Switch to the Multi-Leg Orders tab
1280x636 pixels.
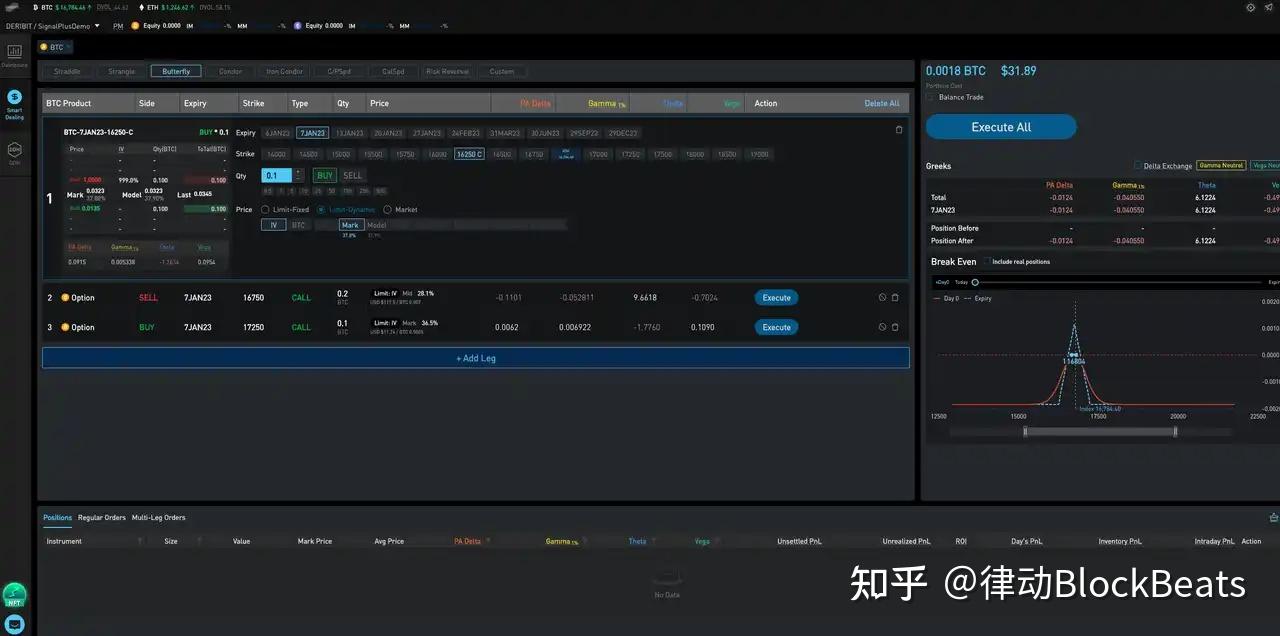[x=159, y=518]
